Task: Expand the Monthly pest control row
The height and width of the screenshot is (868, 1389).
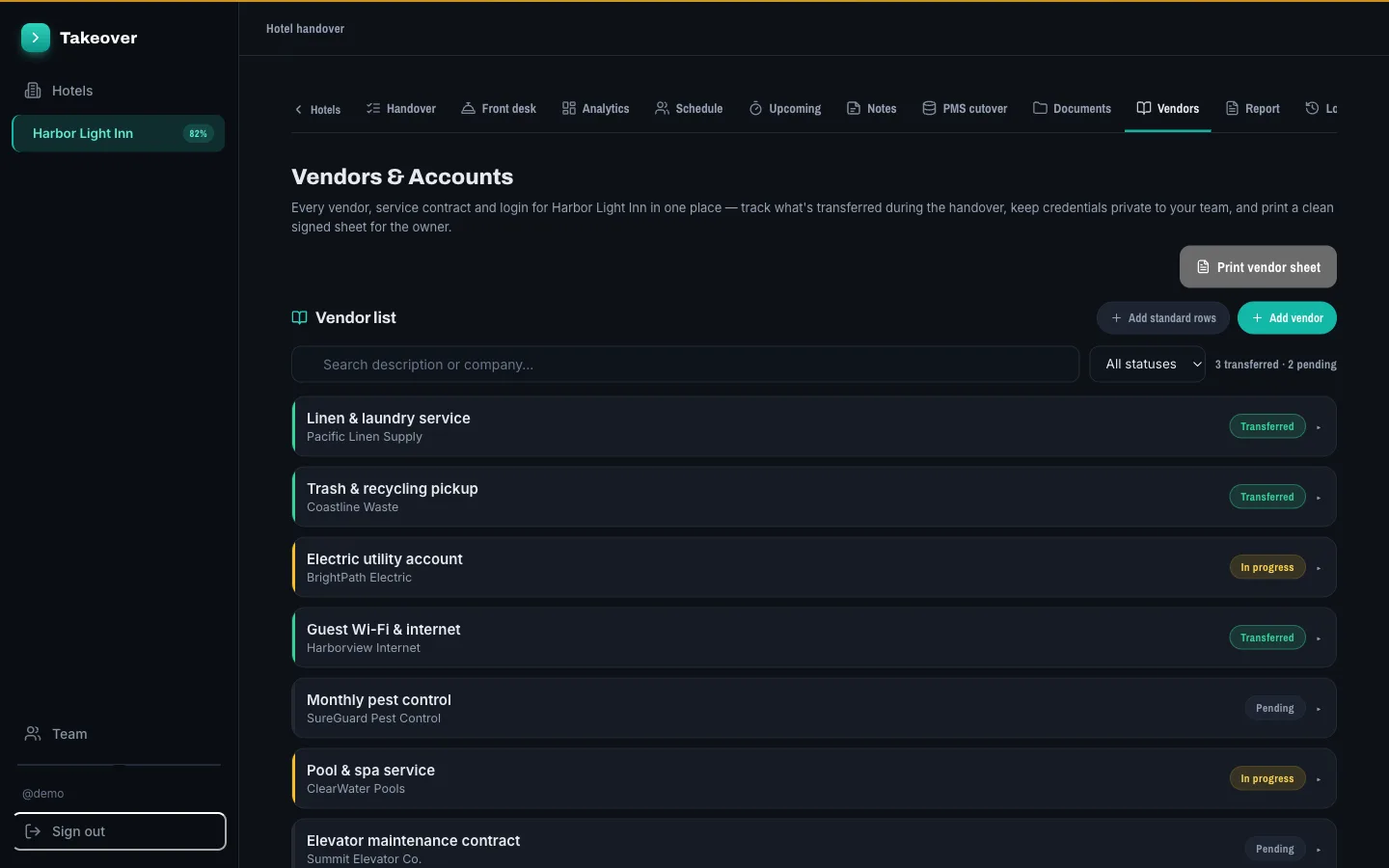Action: point(814,708)
